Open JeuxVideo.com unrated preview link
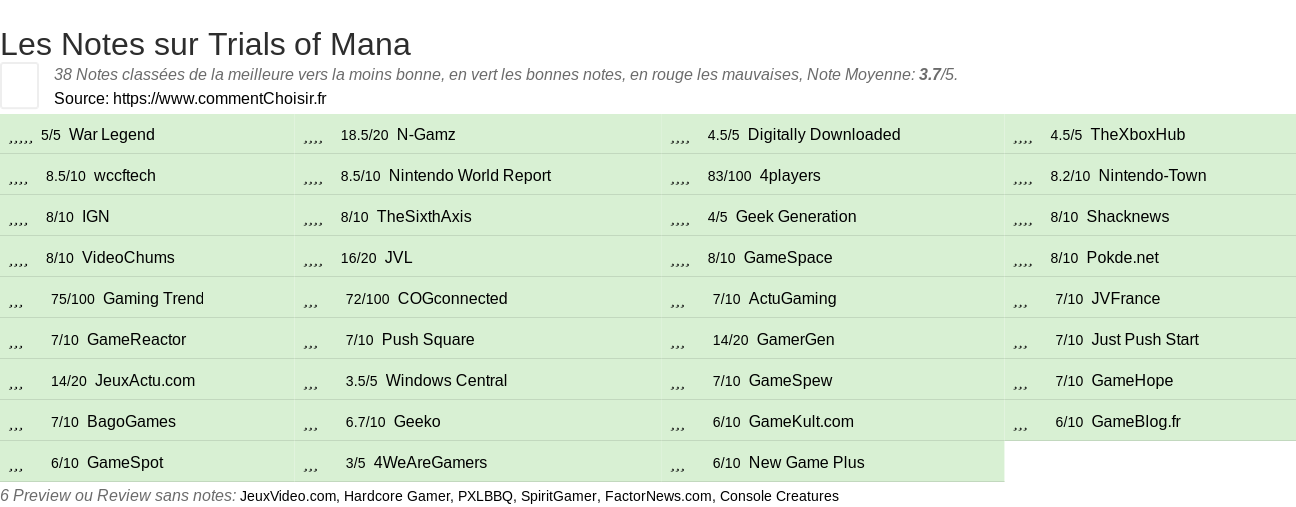 pyautogui.click(x=288, y=496)
